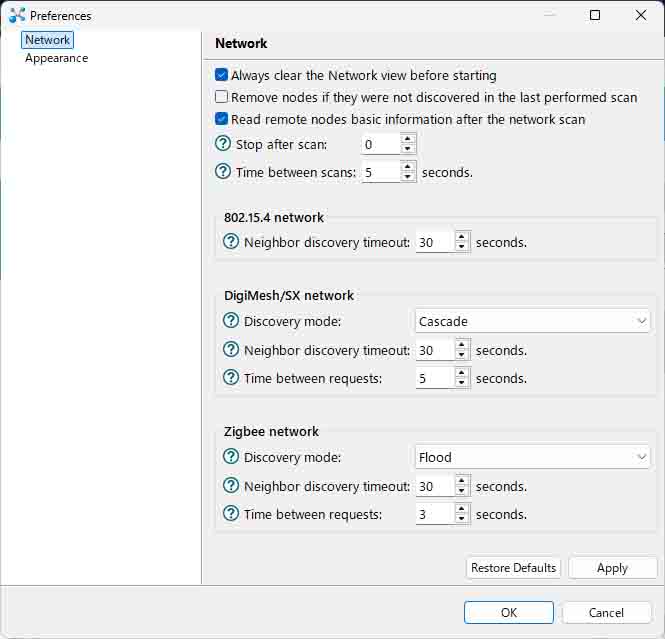Select Network in the preferences tree
This screenshot has height=639, width=665.
pyautogui.click(x=47, y=40)
